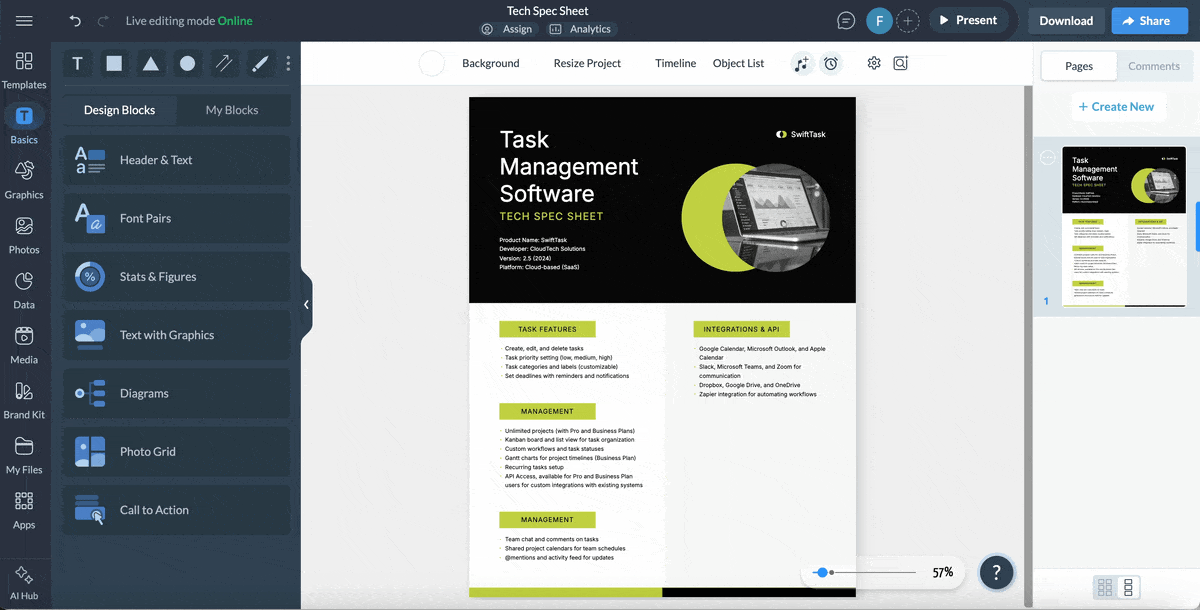
Task: Switch to the My Blocks tab
Action: pos(234,110)
